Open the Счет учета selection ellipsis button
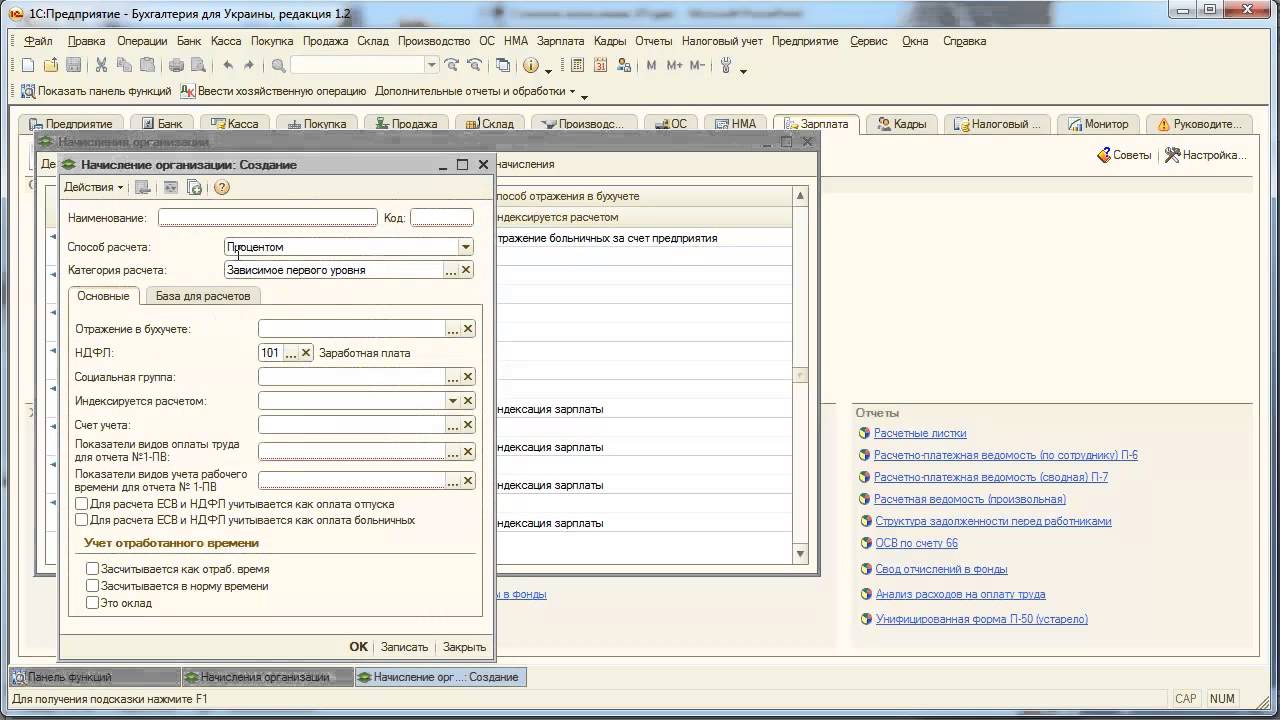Viewport: 1280px width, 720px height. tap(452, 425)
